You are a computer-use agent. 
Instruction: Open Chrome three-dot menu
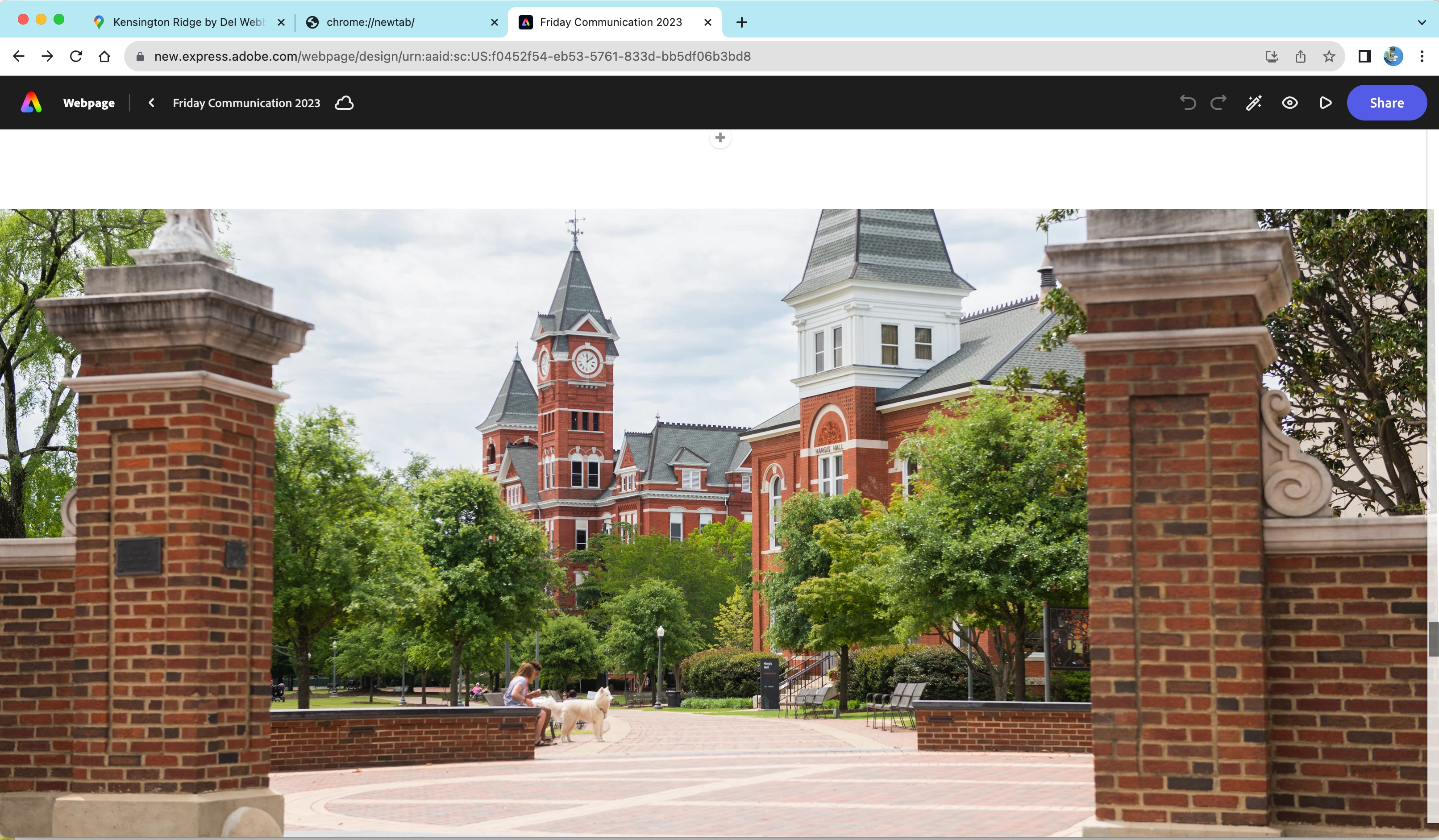(1422, 56)
